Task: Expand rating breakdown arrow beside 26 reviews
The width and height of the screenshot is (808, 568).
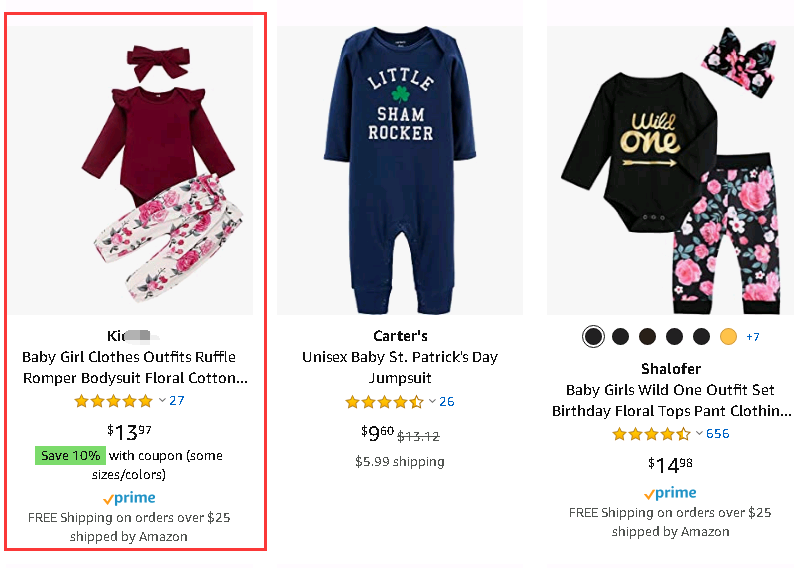Action: 433,402
